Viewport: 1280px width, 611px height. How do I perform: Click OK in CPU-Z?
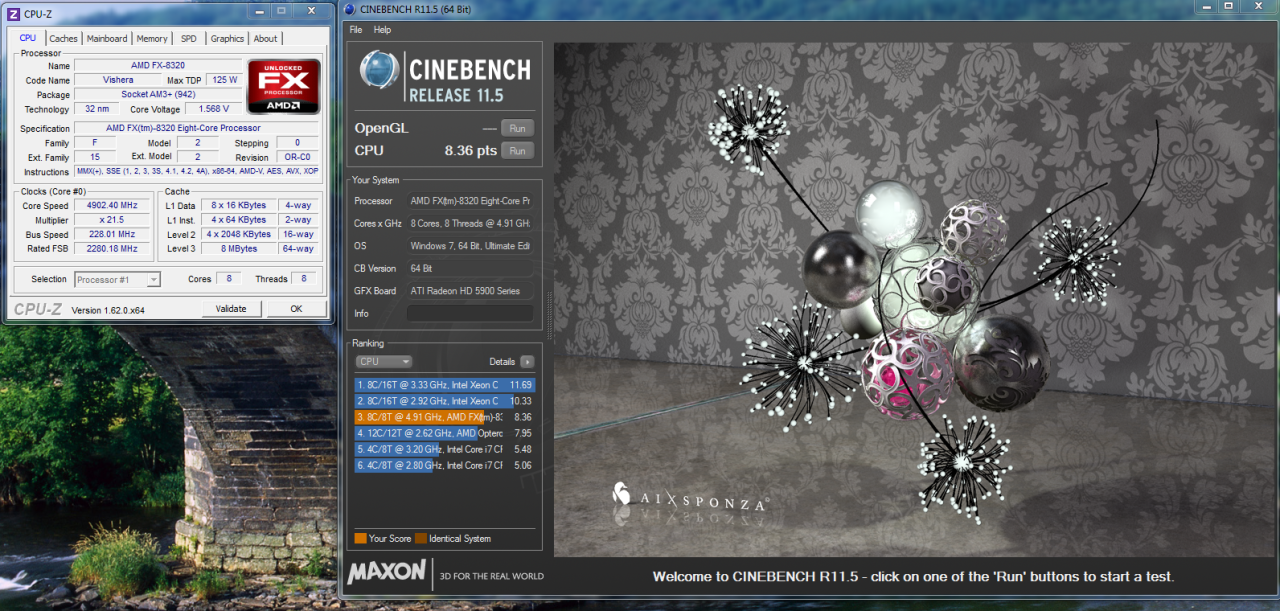tap(296, 309)
